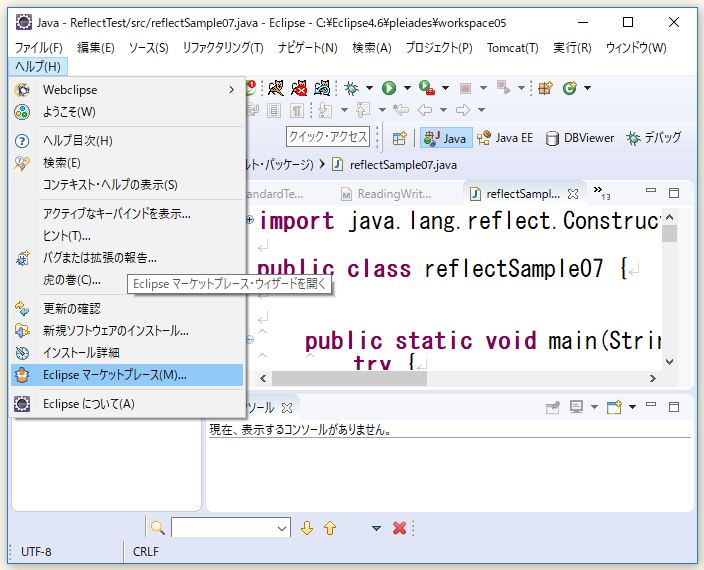Close the reflectSample07 editor tab
This screenshot has height=570, width=704.
(573, 194)
